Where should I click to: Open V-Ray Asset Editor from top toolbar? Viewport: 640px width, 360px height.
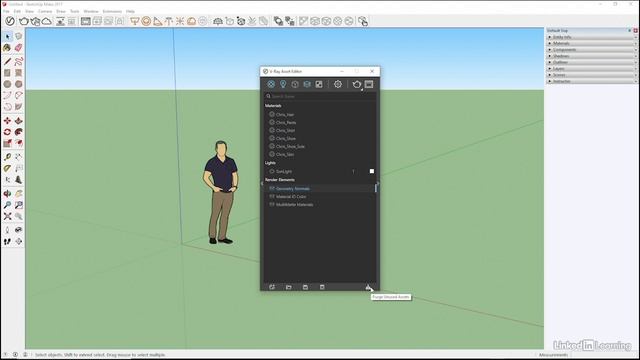coord(10,21)
